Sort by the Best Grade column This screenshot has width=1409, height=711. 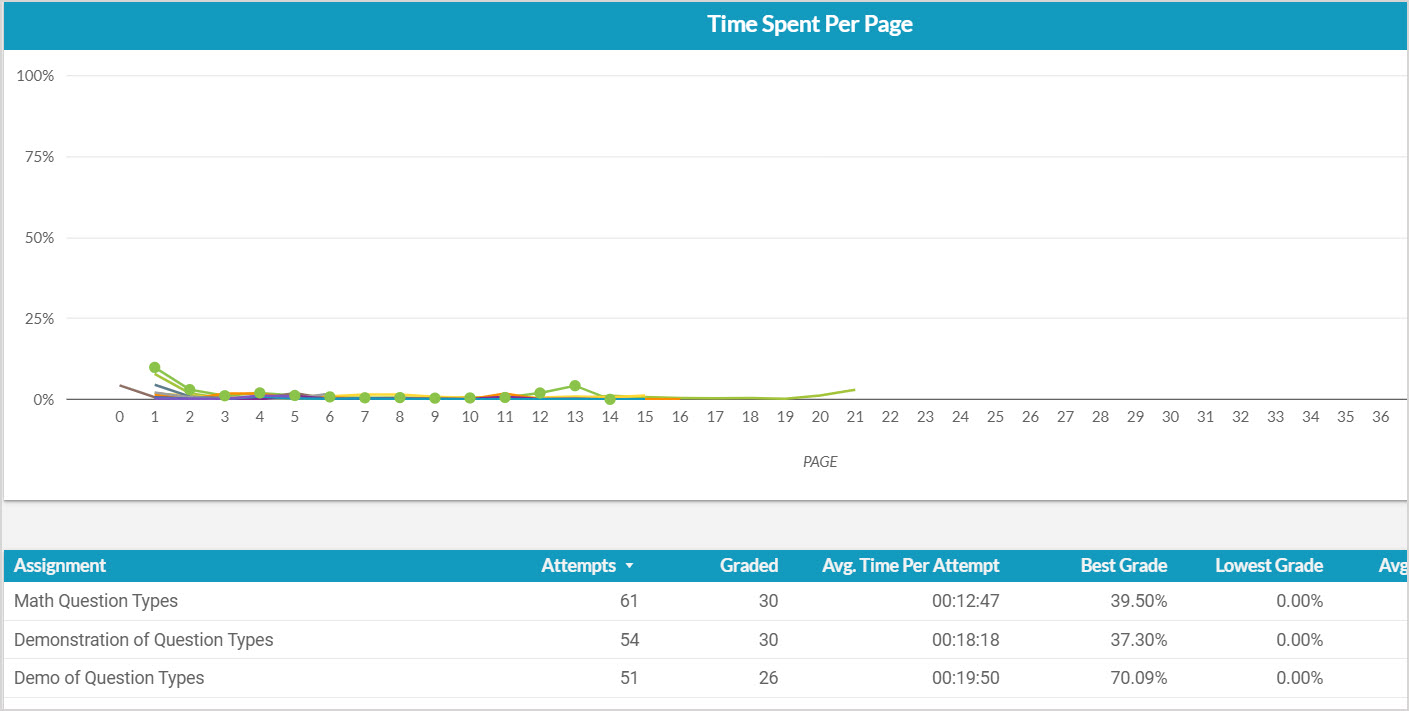1123,565
